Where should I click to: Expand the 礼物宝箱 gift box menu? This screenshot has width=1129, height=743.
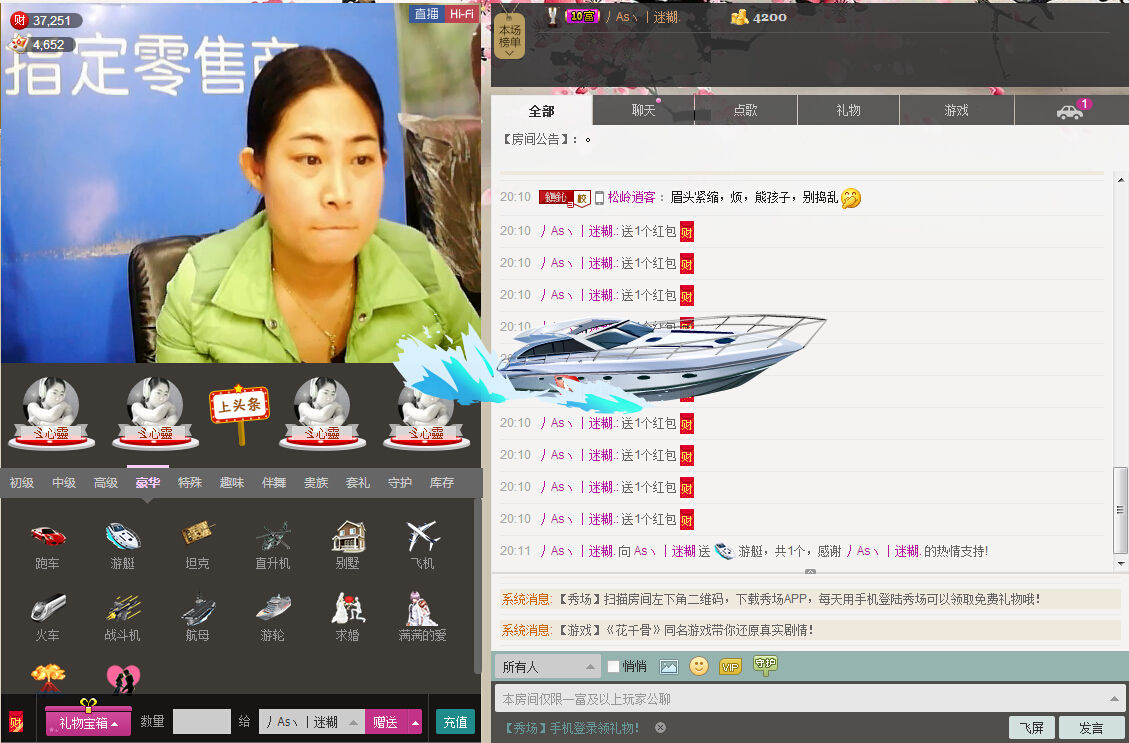(88, 722)
